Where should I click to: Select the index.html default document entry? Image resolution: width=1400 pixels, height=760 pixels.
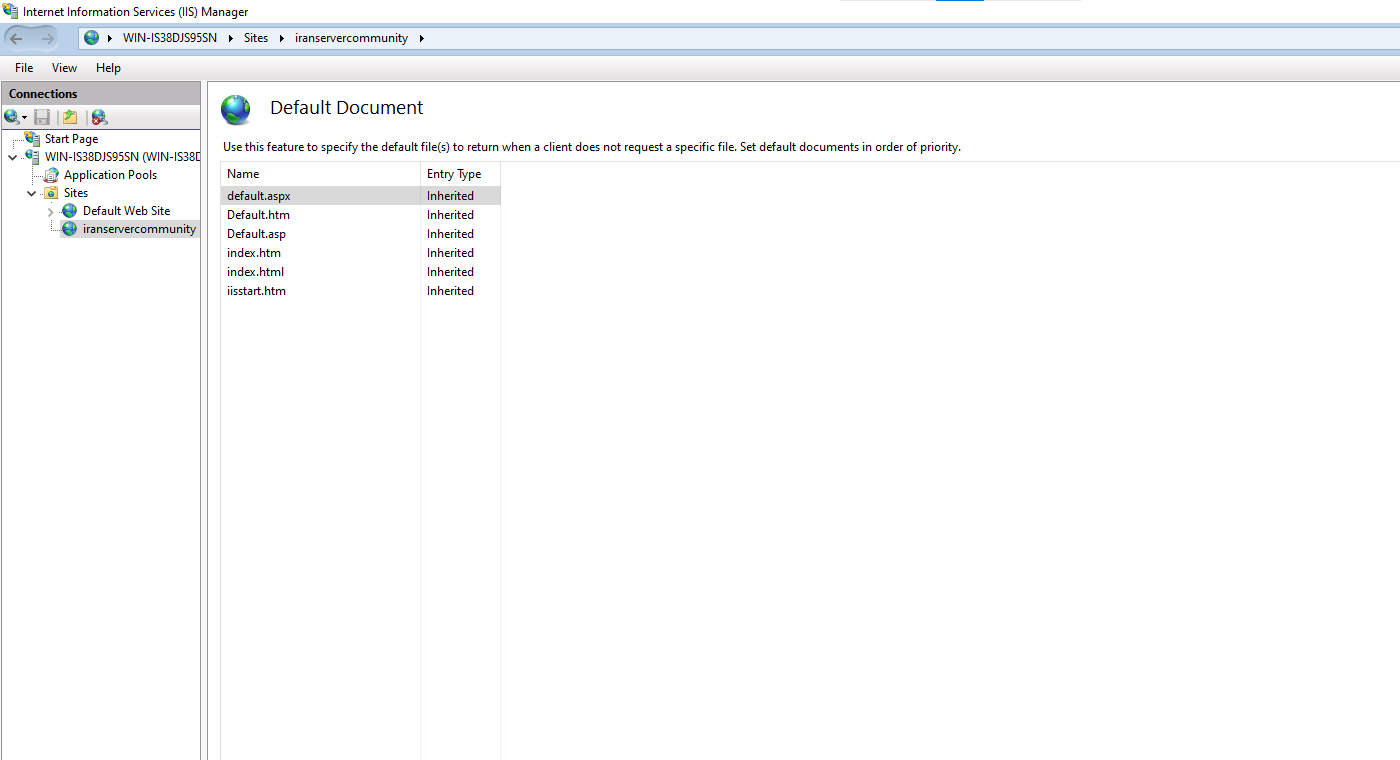(256, 272)
